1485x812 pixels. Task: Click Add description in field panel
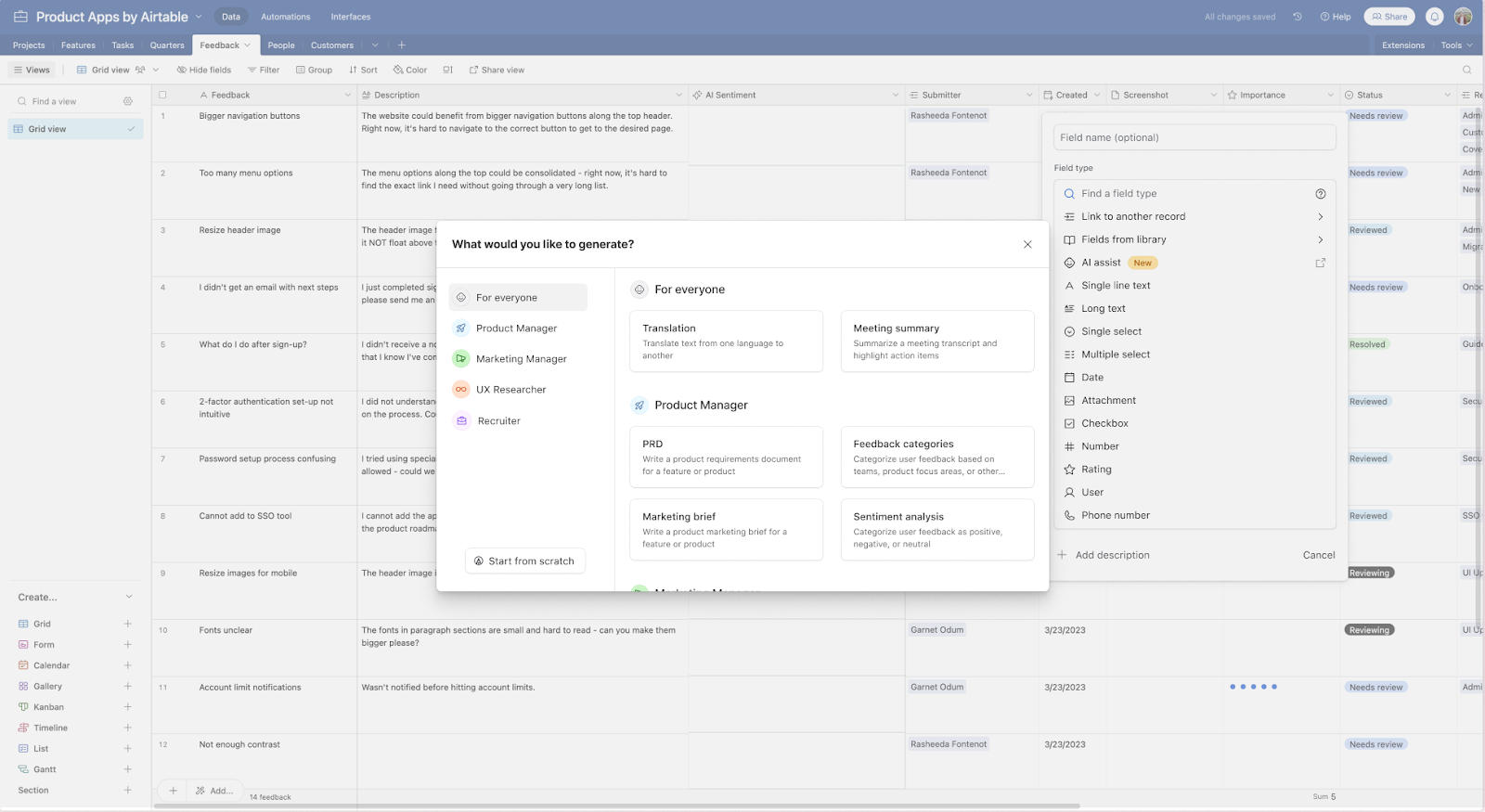point(1104,555)
